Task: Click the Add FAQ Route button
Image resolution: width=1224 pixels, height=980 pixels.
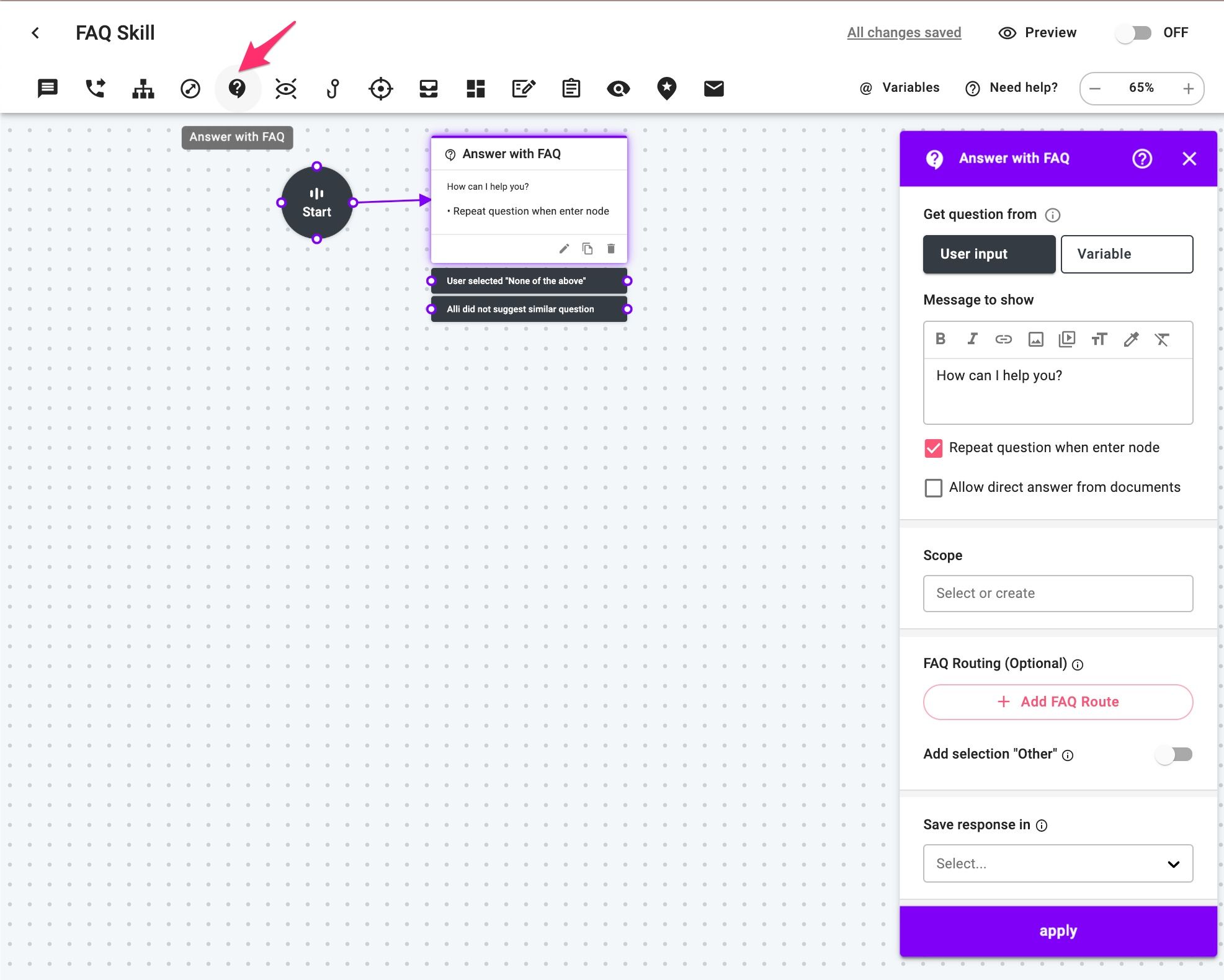Action: click(x=1058, y=702)
